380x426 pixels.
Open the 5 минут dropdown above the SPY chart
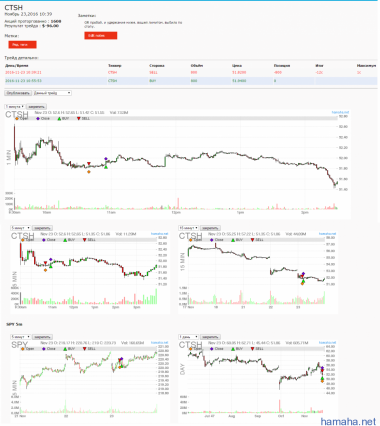pos(21,337)
